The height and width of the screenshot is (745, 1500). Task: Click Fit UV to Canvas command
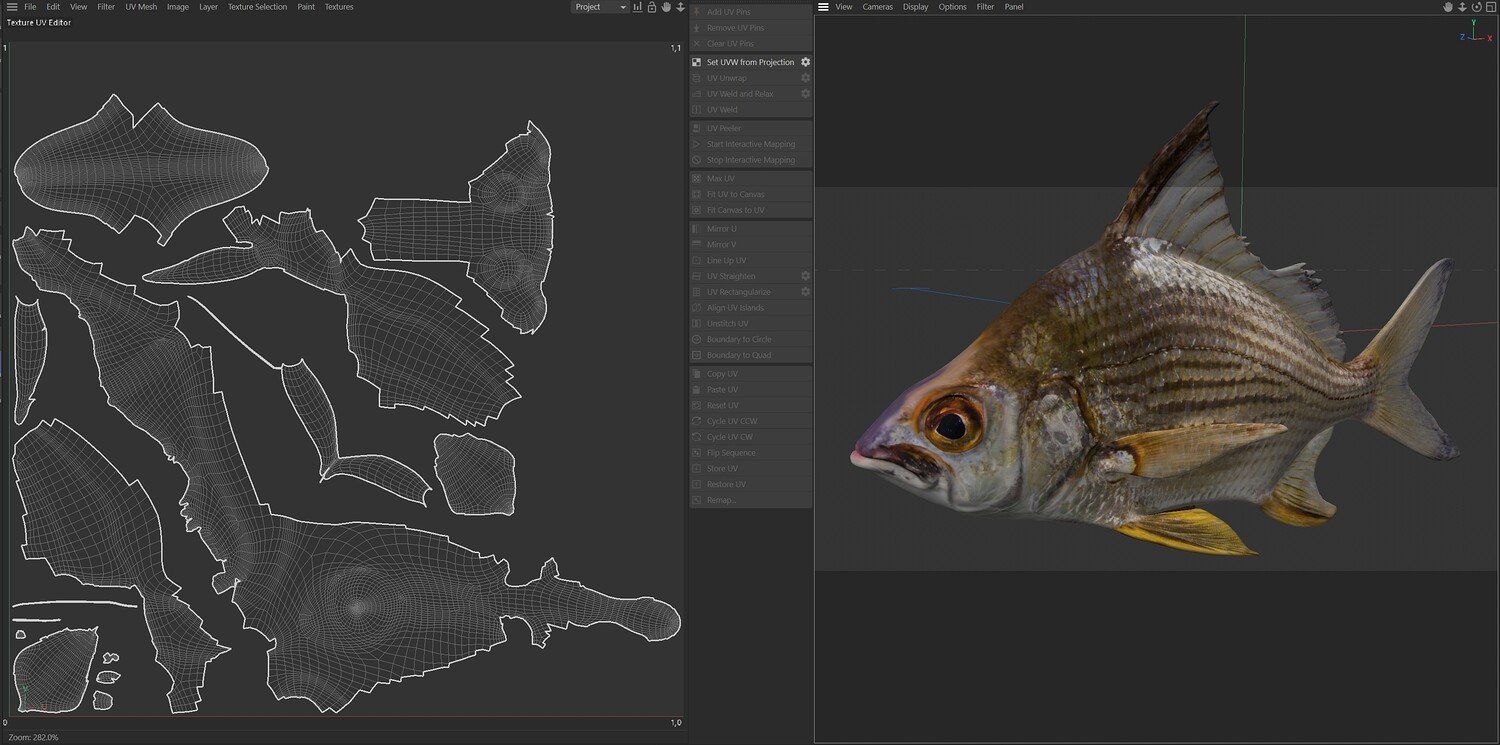(750, 194)
